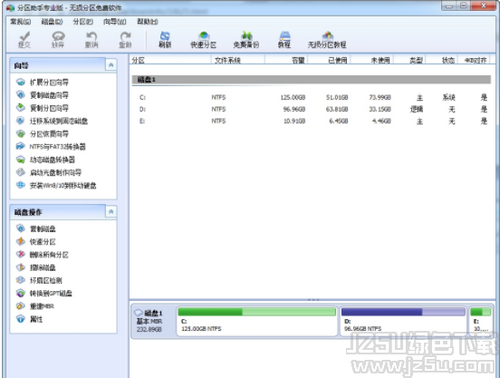Sort by the 文件系统 column header
This screenshot has width=500, height=378.
(x=238, y=60)
